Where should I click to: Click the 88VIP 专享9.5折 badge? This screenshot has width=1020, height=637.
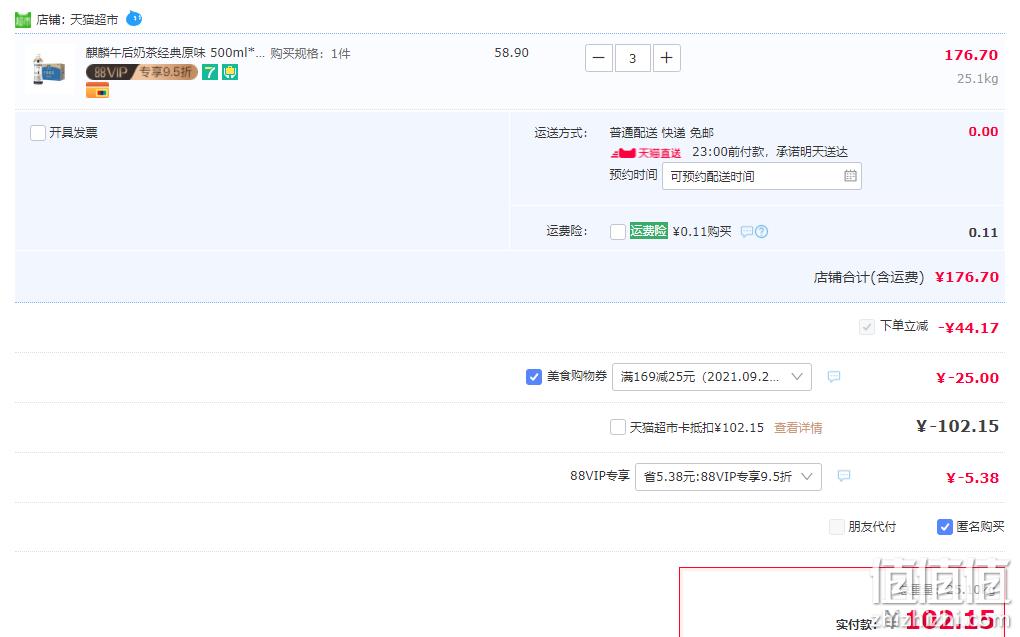[x=142, y=72]
